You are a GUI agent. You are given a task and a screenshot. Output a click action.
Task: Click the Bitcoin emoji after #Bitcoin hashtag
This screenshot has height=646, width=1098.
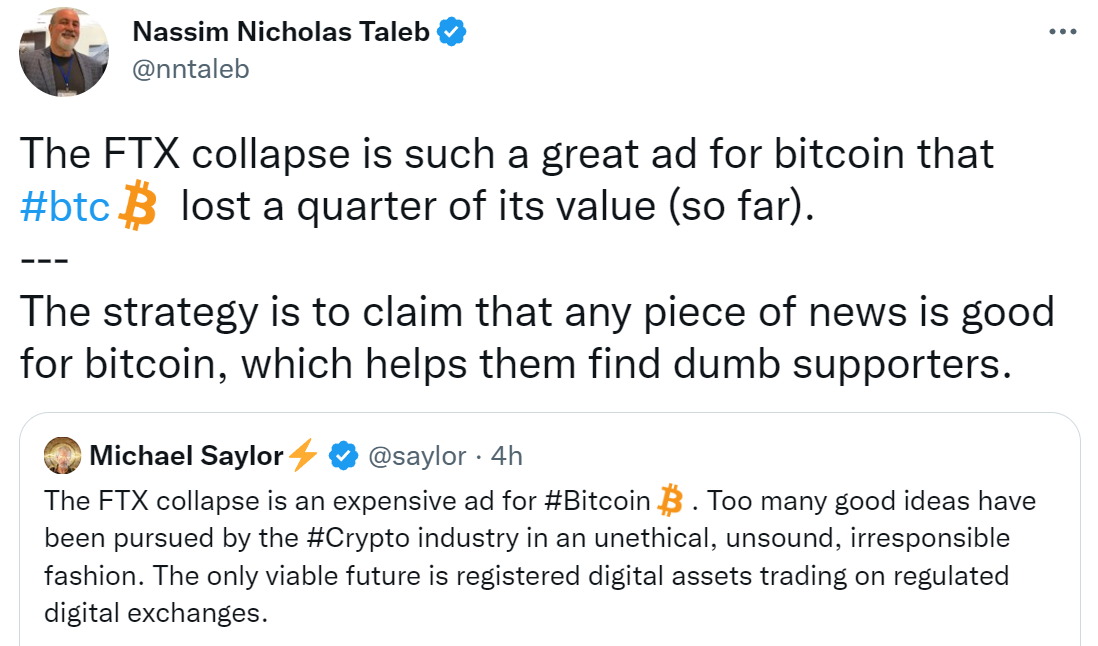(670, 498)
